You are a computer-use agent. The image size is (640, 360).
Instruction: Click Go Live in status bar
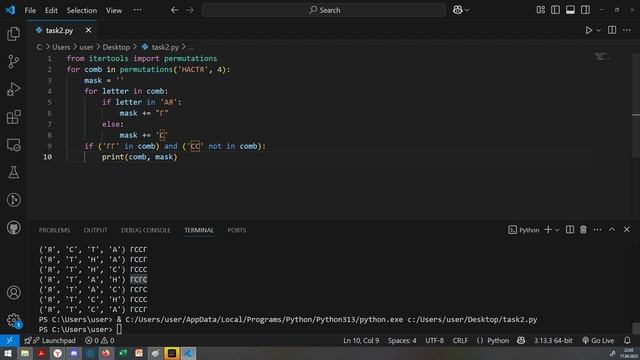point(598,340)
